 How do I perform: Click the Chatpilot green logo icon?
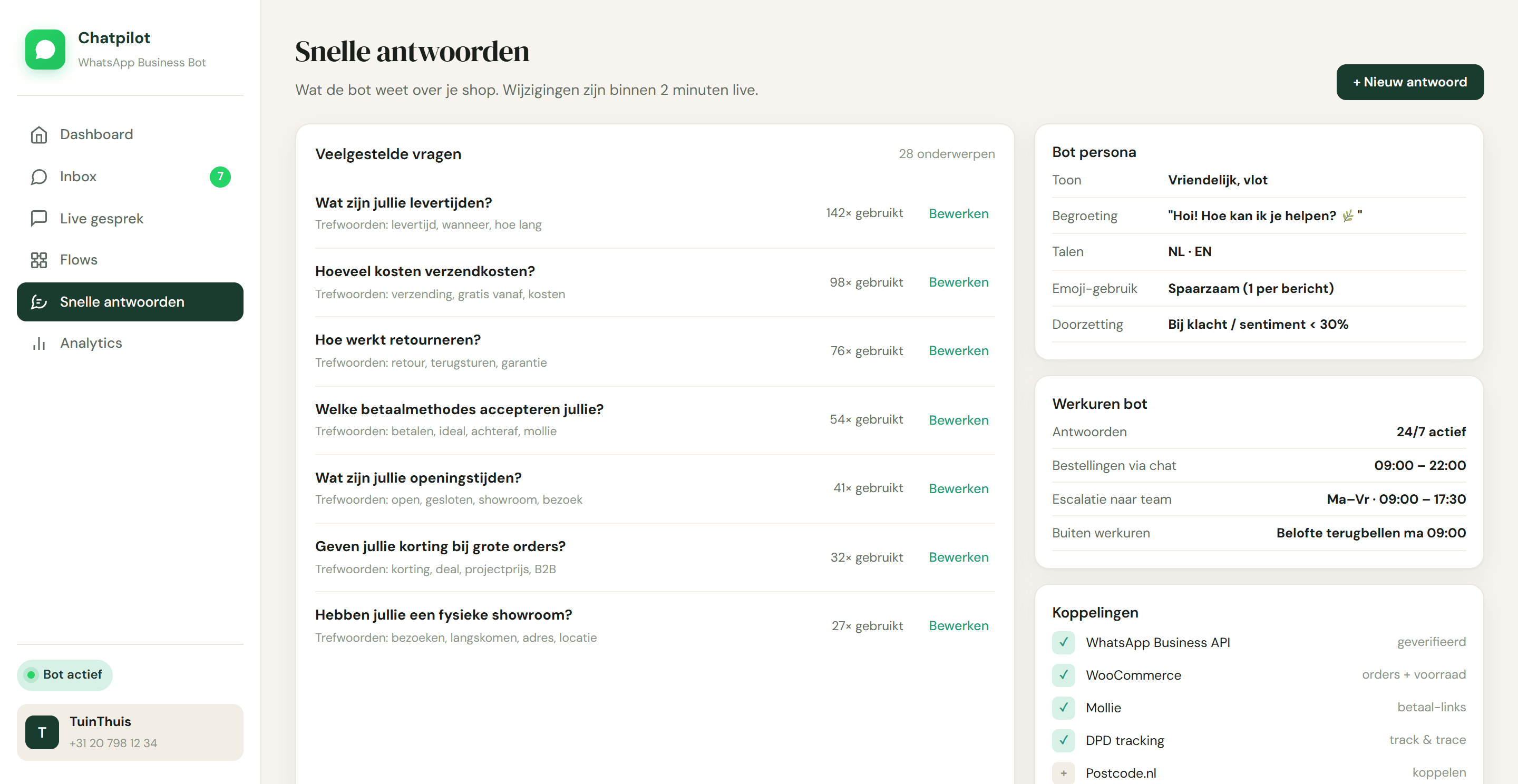(x=45, y=50)
